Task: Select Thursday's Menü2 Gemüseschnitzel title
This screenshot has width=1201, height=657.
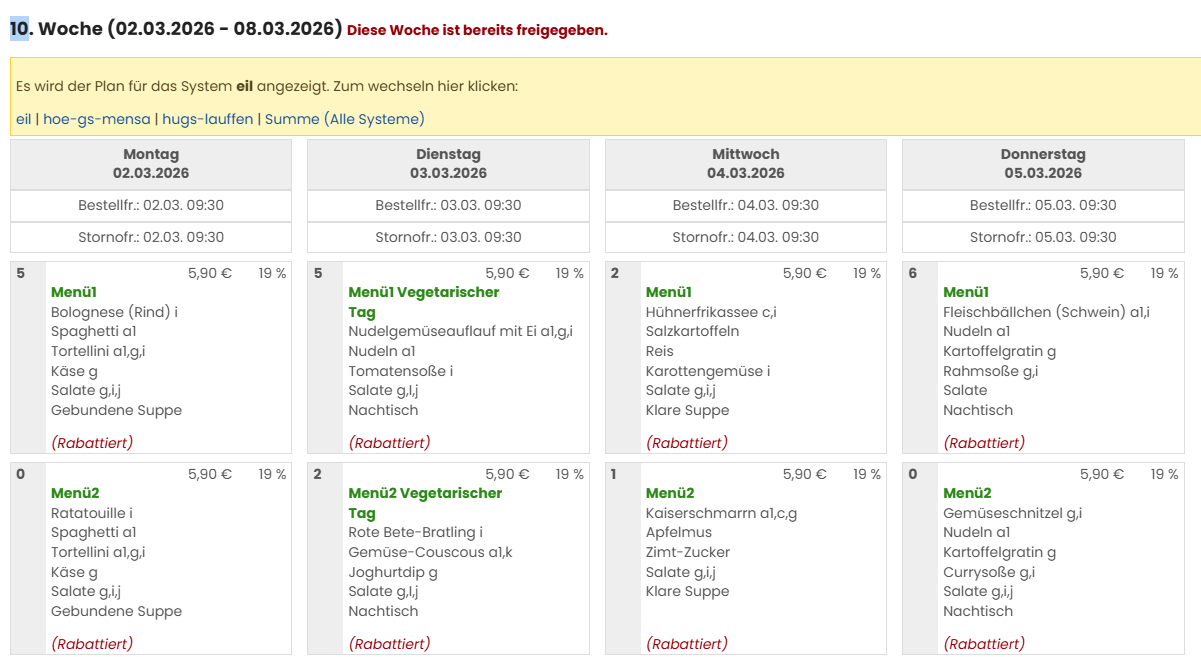Action: 967,493
